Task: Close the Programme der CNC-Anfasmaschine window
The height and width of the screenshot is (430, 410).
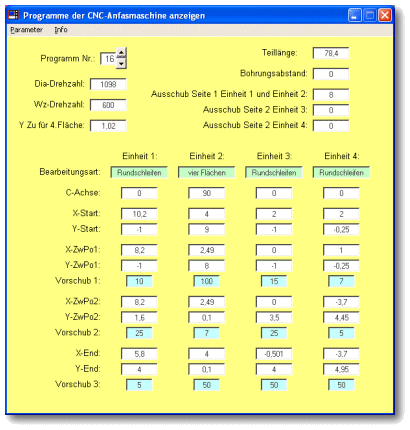Action: (x=385, y=15)
